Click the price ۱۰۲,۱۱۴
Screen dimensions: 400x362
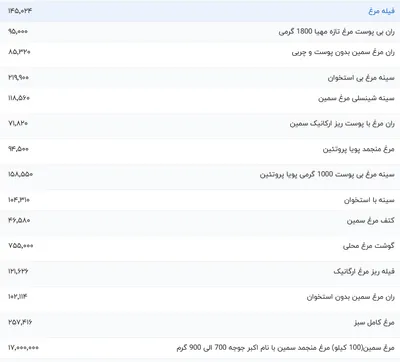click(18, 296)
